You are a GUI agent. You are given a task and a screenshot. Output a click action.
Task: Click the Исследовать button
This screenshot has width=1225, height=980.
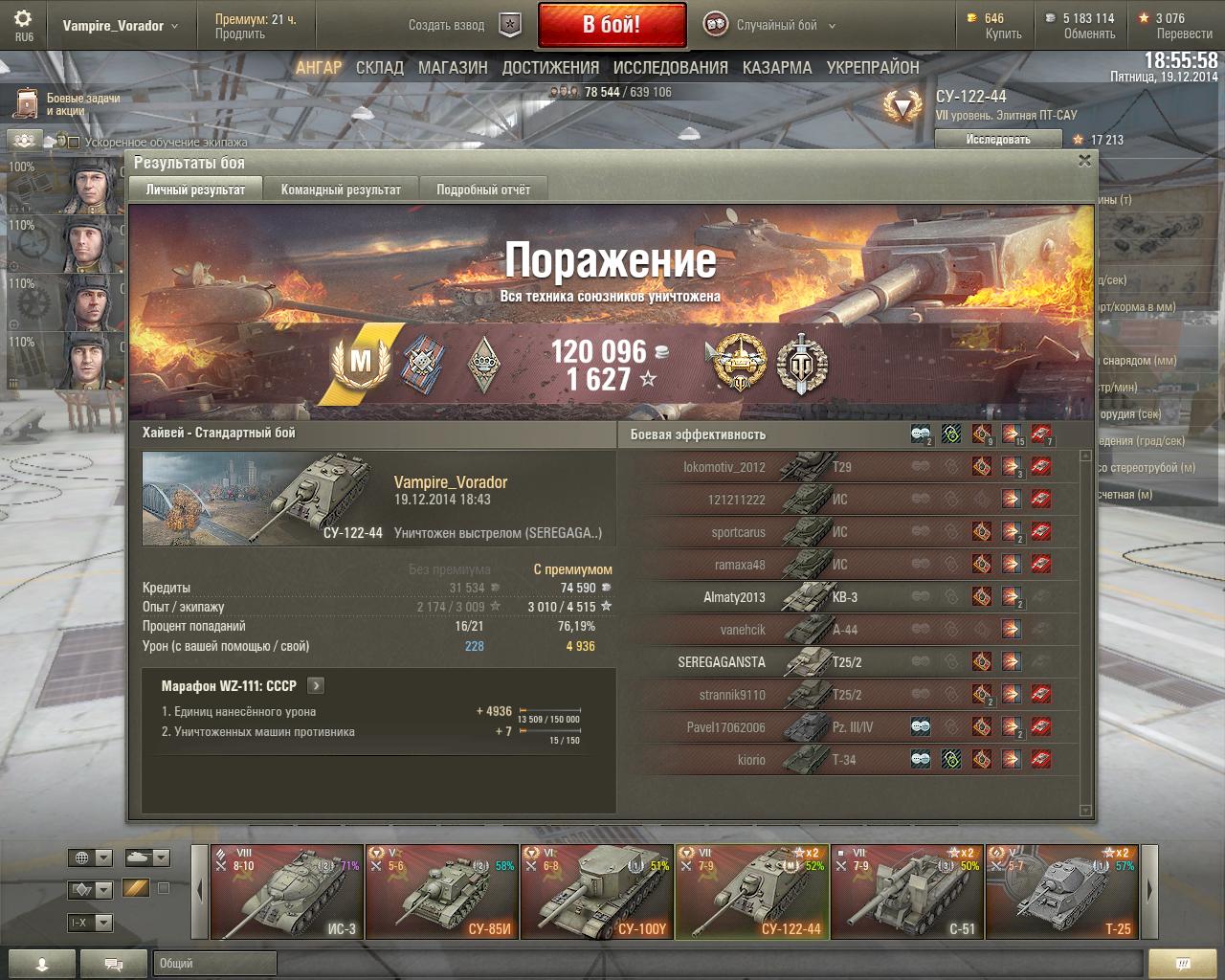tap(998, 140)
